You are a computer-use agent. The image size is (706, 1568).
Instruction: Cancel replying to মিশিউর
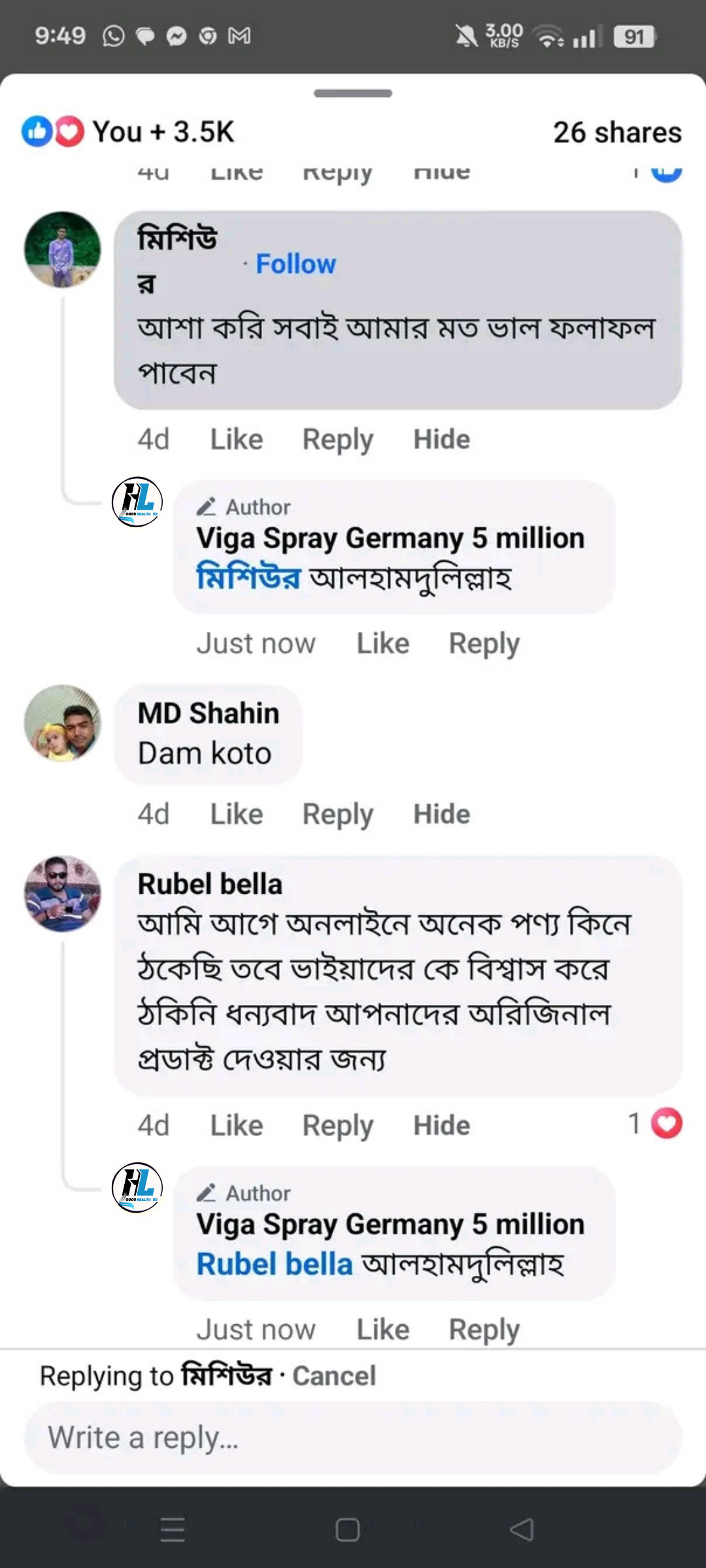[x=333, y=1375]
